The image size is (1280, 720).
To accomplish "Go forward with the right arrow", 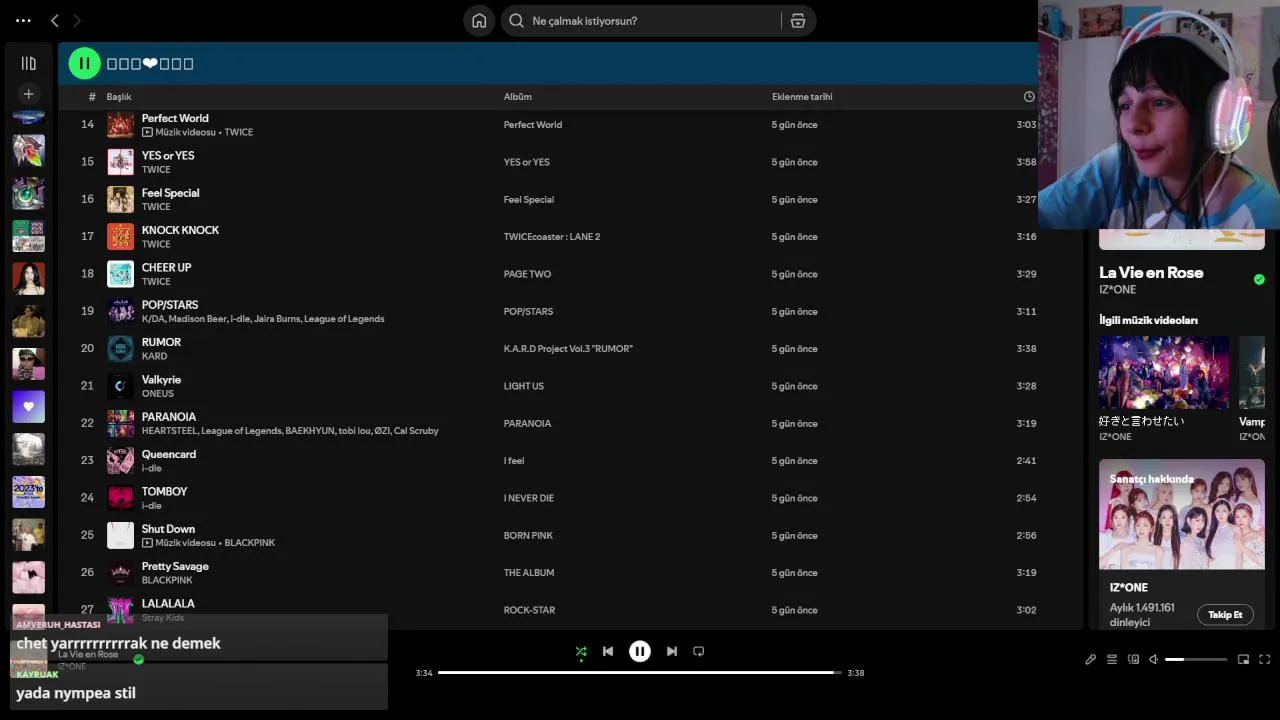I will (x=77, y=20).
